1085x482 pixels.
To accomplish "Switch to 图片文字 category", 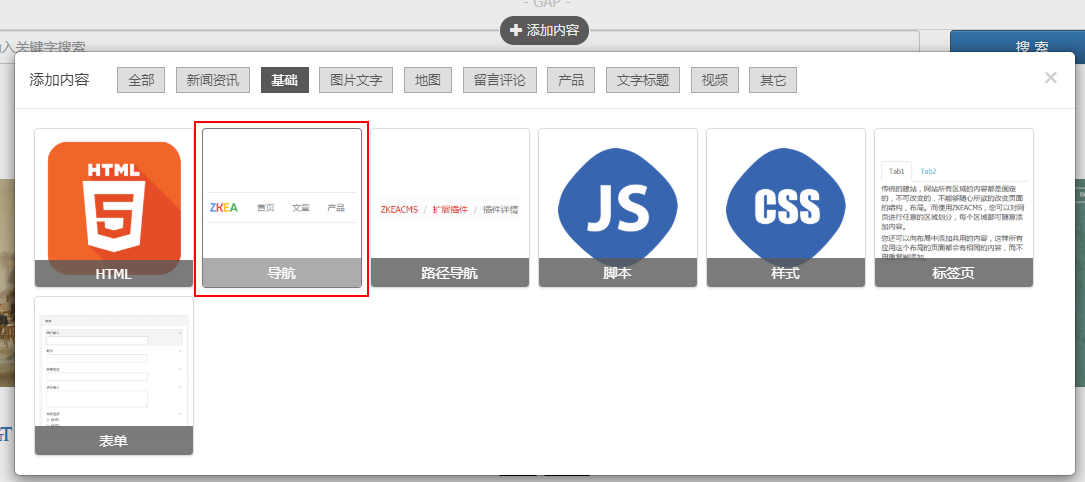I will 356,80.
